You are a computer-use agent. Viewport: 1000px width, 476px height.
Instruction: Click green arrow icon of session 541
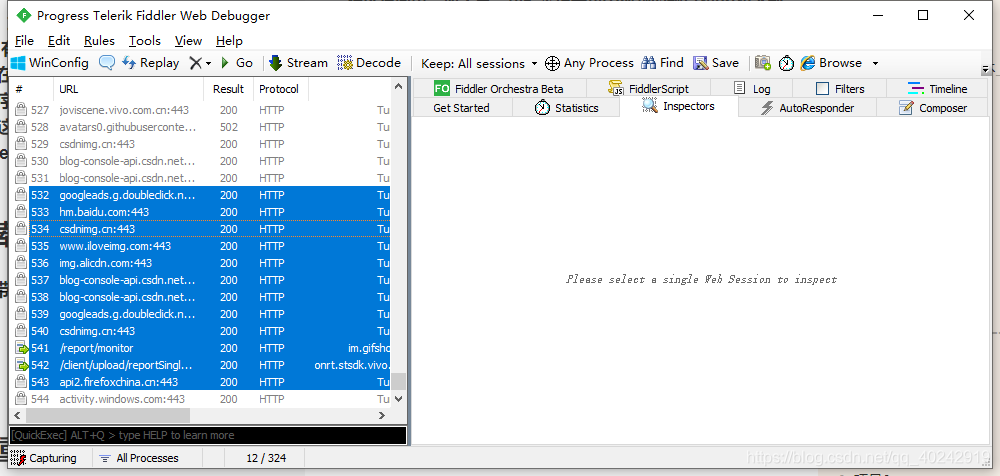tap(22, 348)
